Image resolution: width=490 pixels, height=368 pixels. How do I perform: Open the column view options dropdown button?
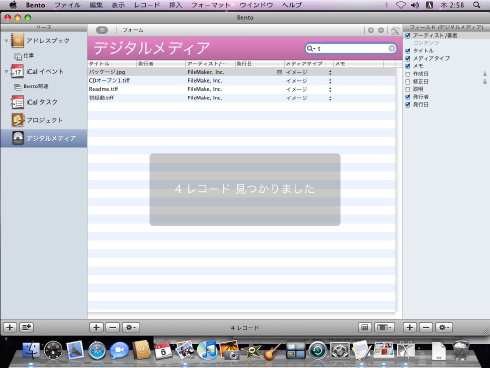pos(384,327)
